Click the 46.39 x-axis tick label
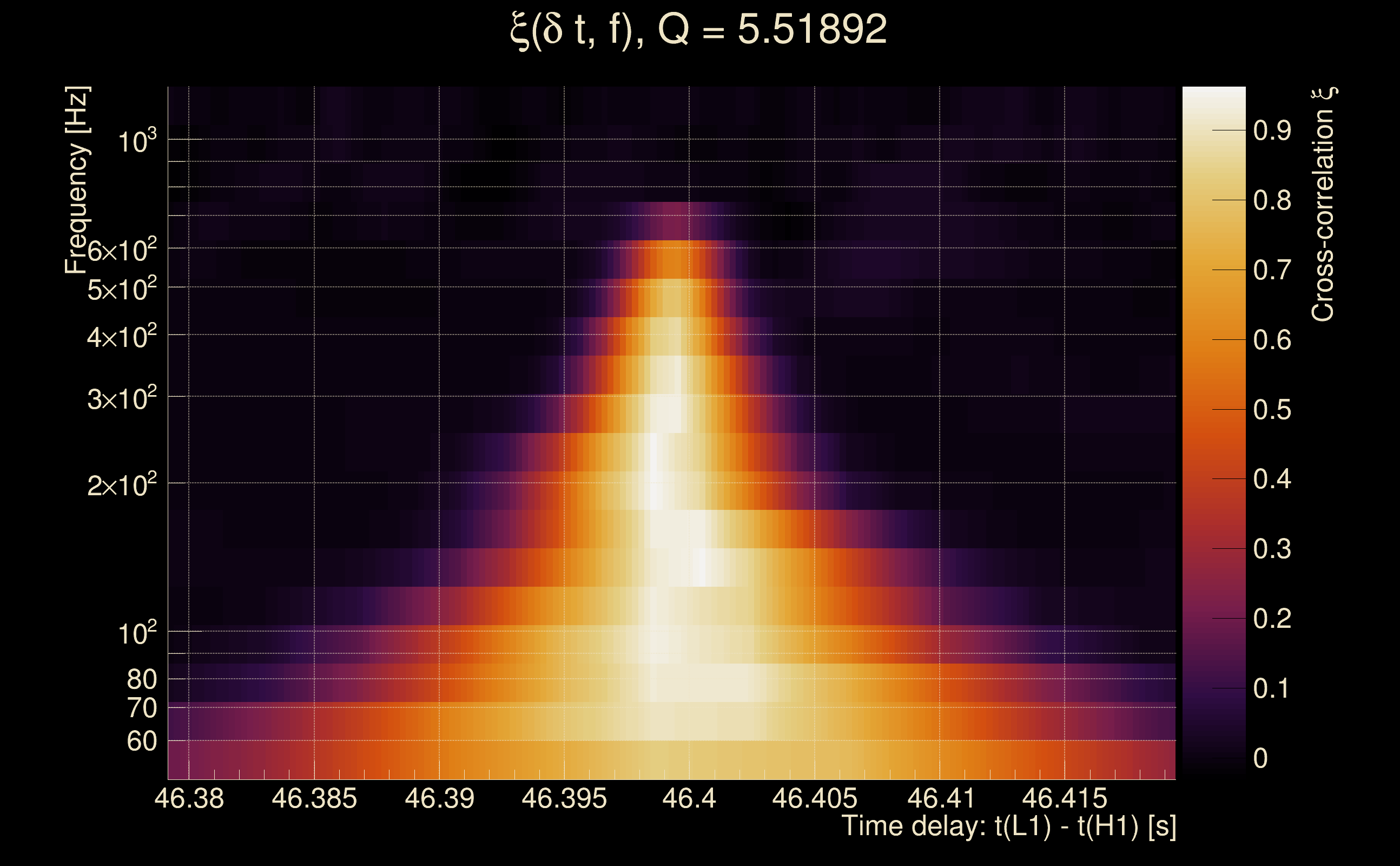Image resolution: width=1400 pixels, height=866 pixels. (x=440, y=798)
